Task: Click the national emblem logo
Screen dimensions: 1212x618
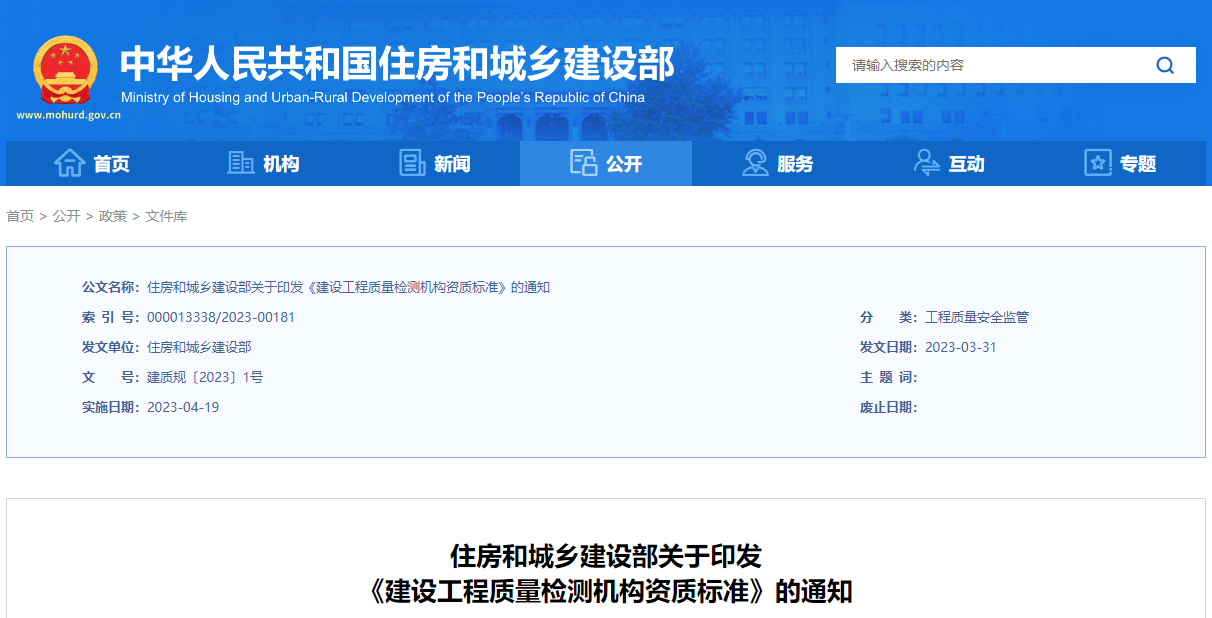Action: 66,70
